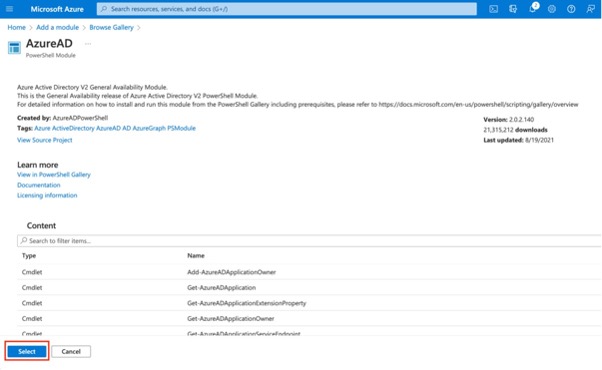Viewport: 602px width, 370px height.
Task: Click the Name column header
Action: [196, 256]
